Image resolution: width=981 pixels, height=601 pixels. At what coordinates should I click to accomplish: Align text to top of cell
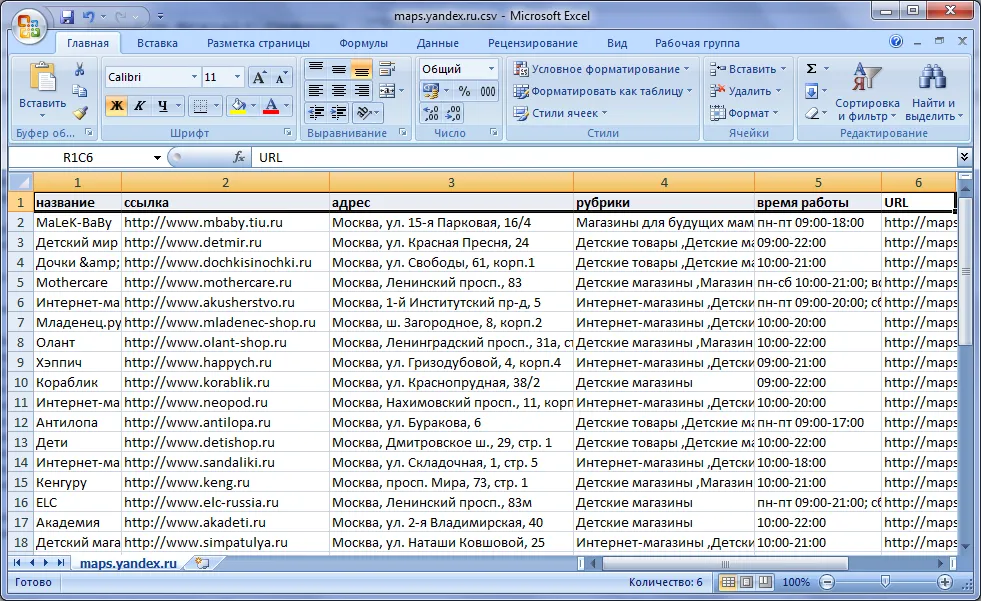(x=316, y=69)
